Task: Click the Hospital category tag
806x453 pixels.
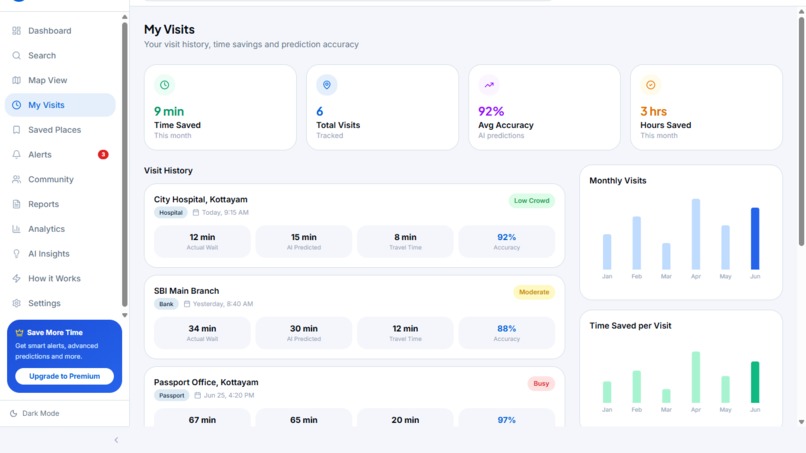Action: pos(171,212)
